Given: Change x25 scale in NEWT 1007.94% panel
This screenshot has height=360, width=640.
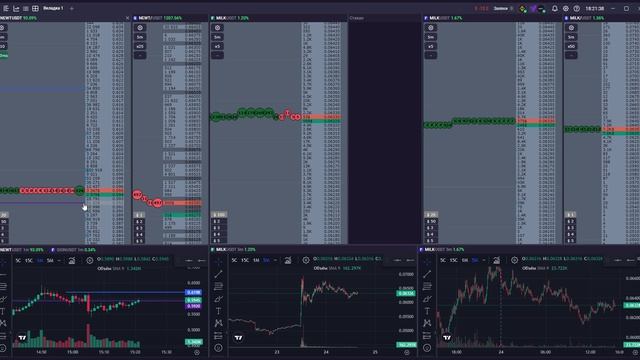Looking at the screenshot, I should tap(140, 46).
